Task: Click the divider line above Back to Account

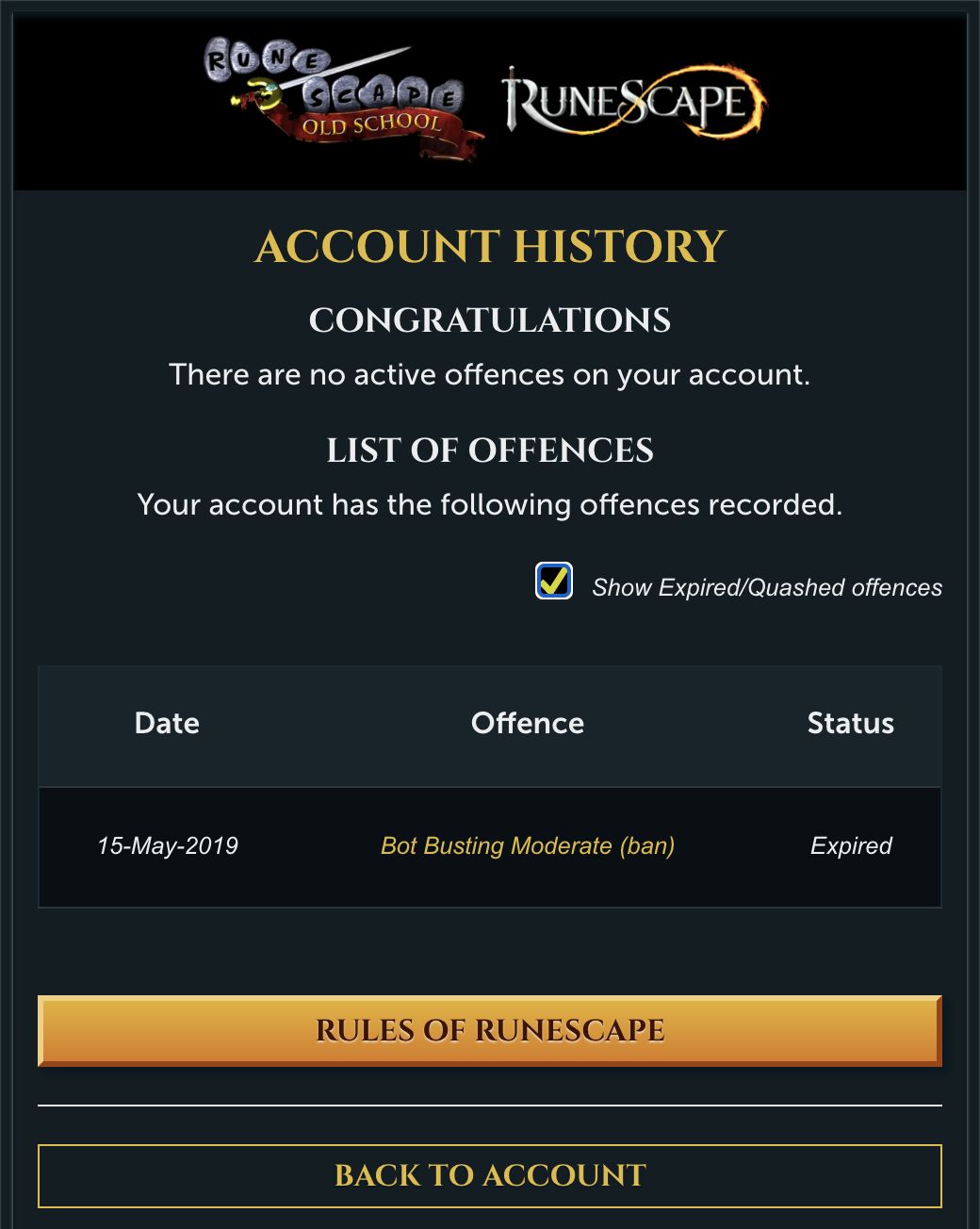Action: tap(490, 1105)
